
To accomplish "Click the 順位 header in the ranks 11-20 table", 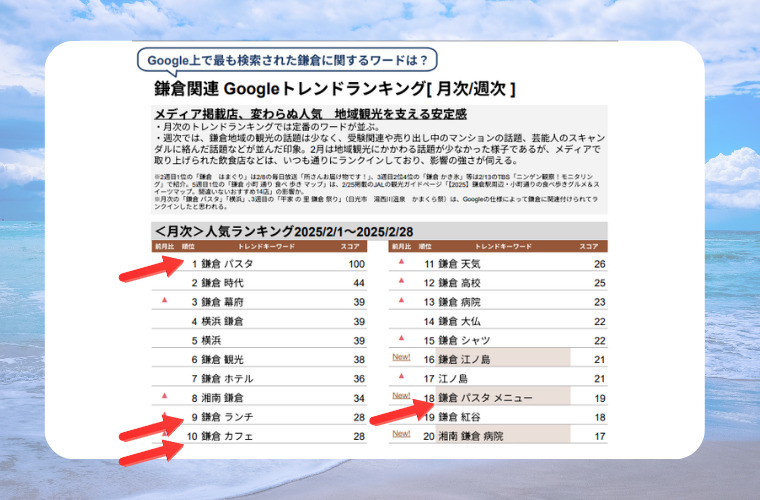I will pos(425,246).
